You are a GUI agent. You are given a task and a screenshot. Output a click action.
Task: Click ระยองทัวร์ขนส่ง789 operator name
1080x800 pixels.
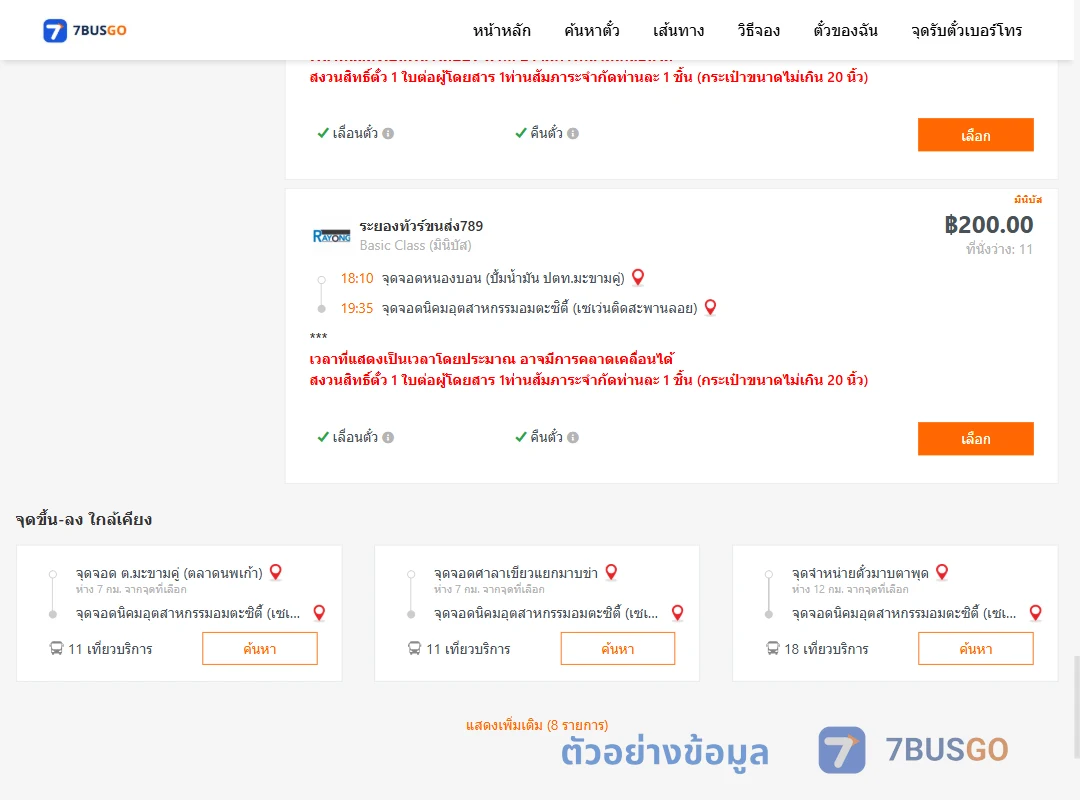point(421,226)
